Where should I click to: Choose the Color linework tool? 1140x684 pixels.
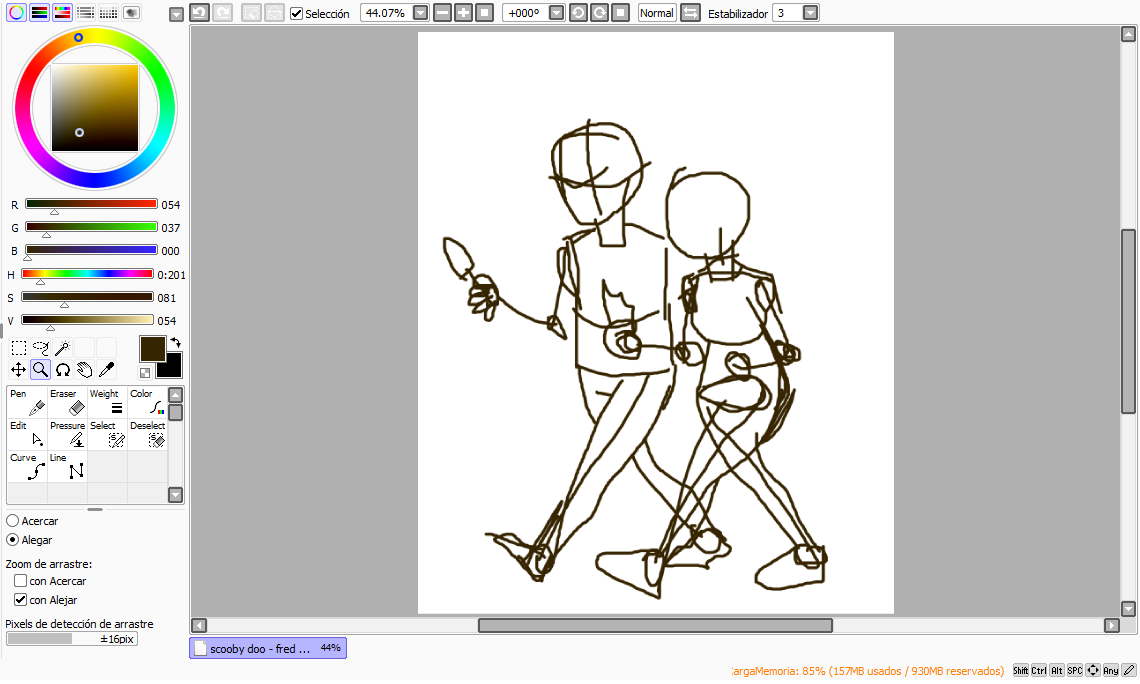click(x=148, y=402)
